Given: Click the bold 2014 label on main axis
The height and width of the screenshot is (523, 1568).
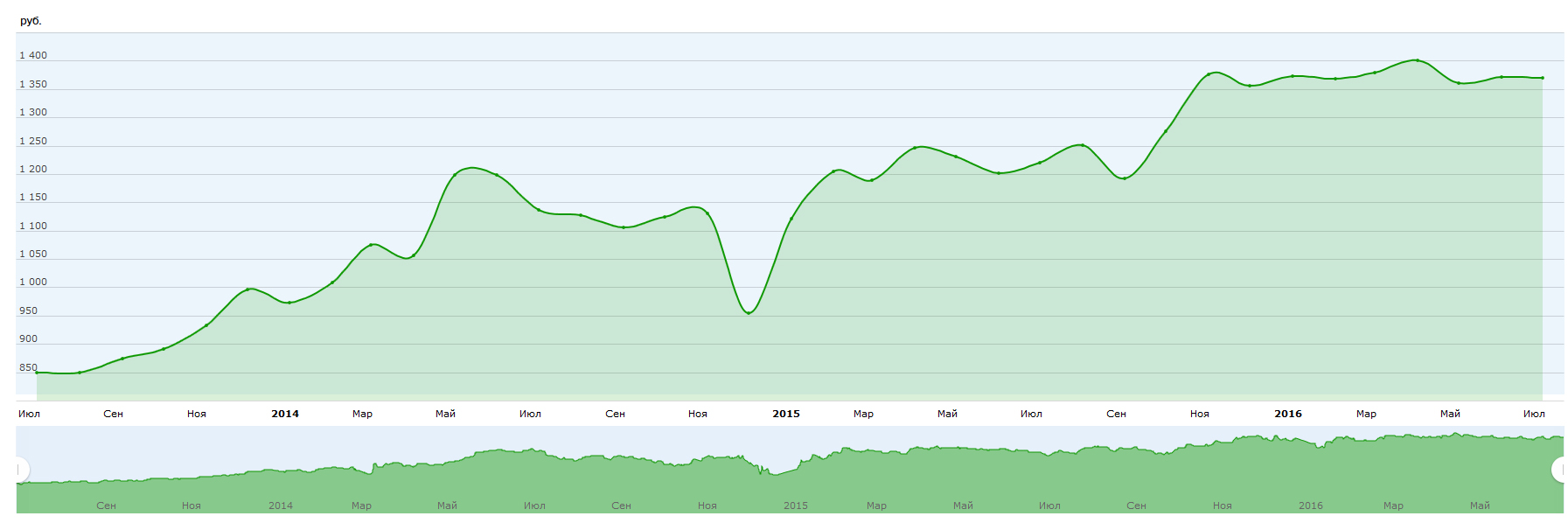Looking at the screenshot, I should point(285,414).
